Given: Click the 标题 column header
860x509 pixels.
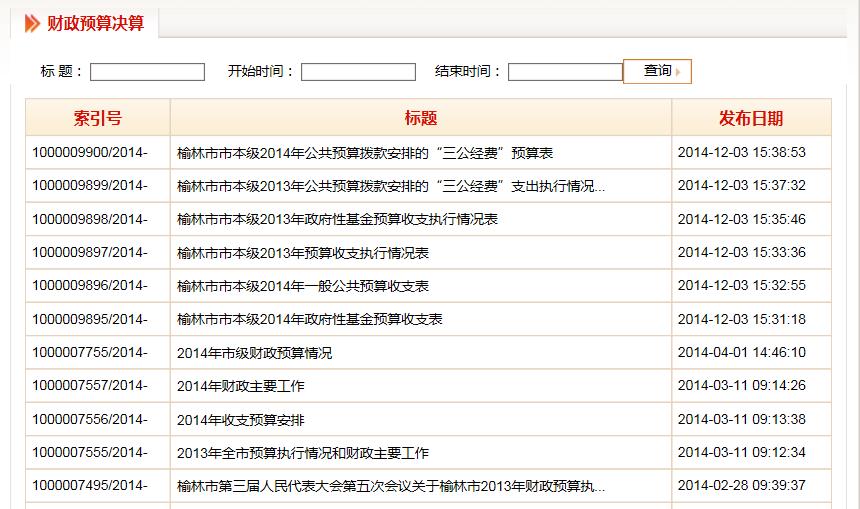Looking at the screenshot, I should (421, 118).
